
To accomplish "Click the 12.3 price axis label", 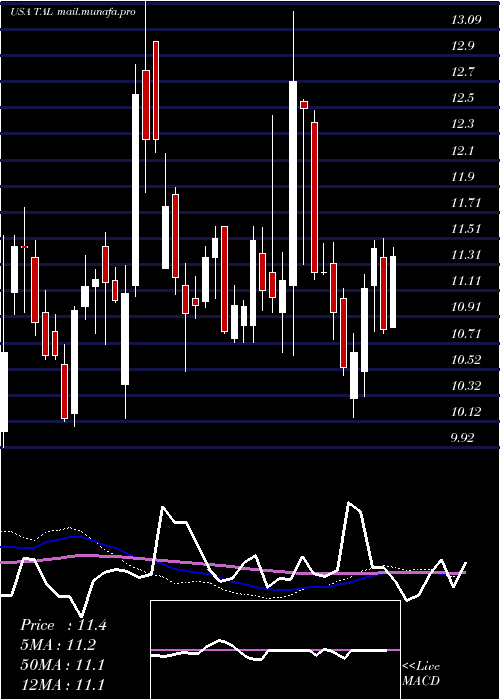I will [462, 124].
